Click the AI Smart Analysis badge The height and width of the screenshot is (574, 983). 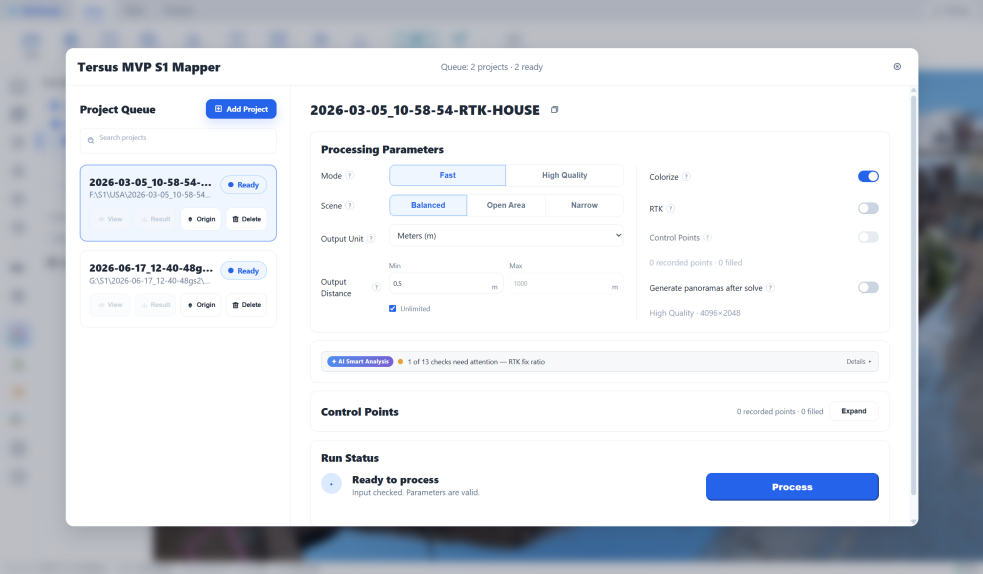(360, 362)
